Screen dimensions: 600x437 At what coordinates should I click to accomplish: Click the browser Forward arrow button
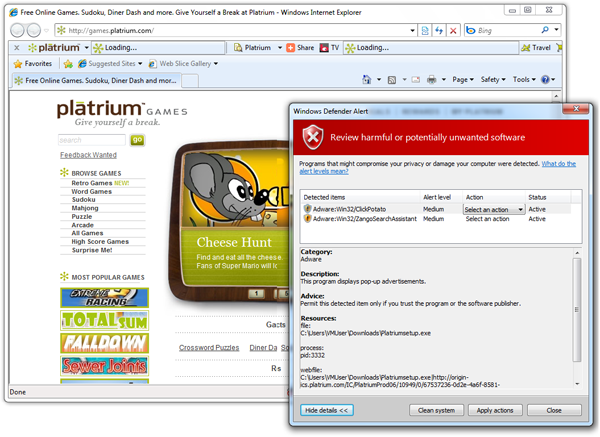(34, 30)
